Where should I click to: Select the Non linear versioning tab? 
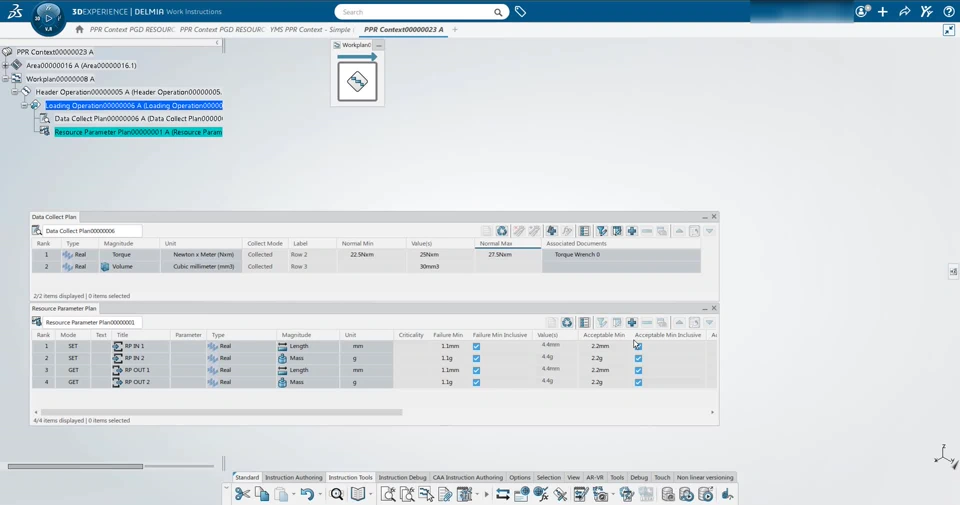coord(705,477)
